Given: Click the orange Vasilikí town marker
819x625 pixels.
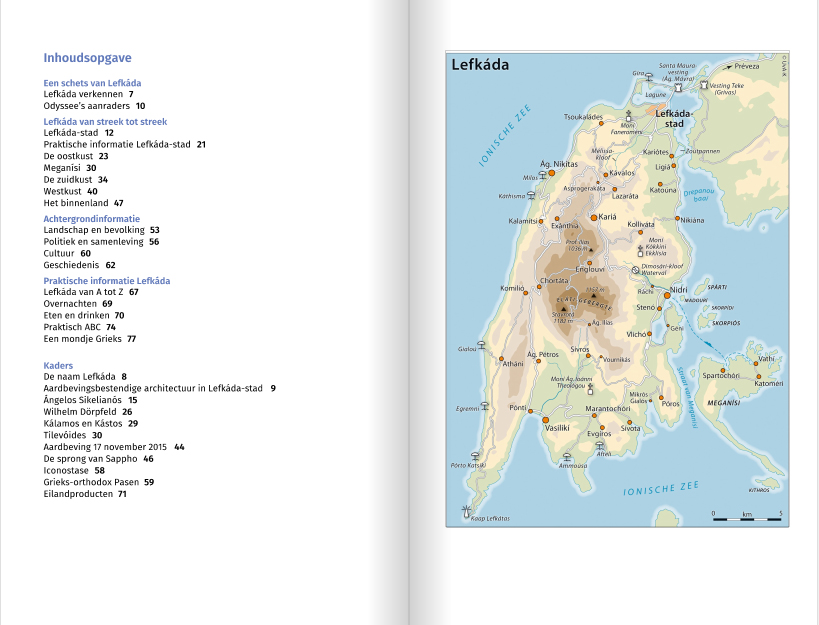Looking at the screenshot, I should pos(546,418).
